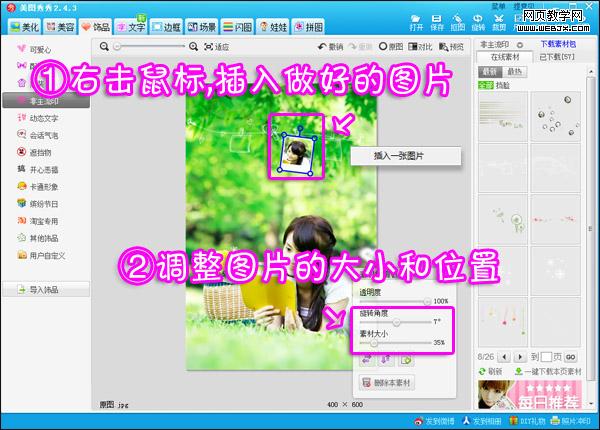This screenshot has width=600, height=430.
Task: Click the 保存 (Save) toolbar icon
Action: tap(436, 22)
